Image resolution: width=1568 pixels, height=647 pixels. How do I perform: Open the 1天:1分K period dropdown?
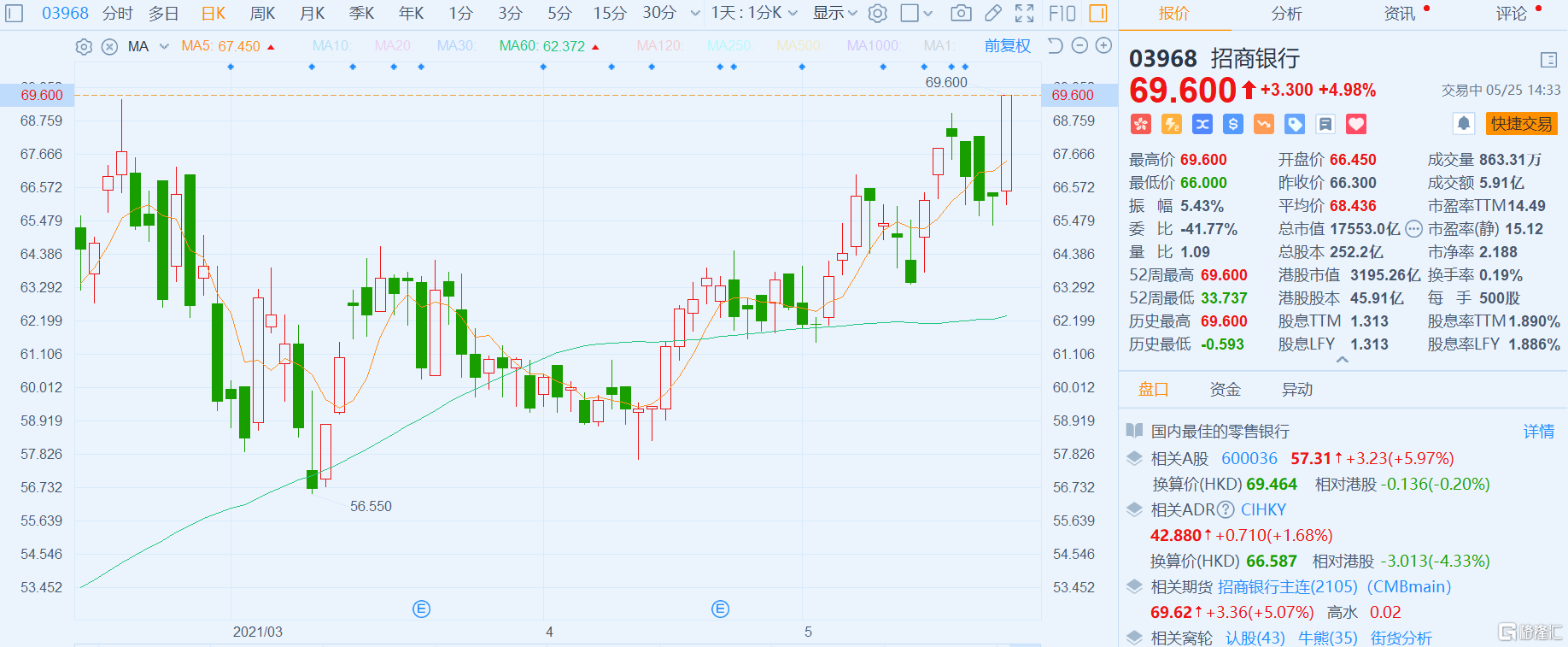pos(754,13)
